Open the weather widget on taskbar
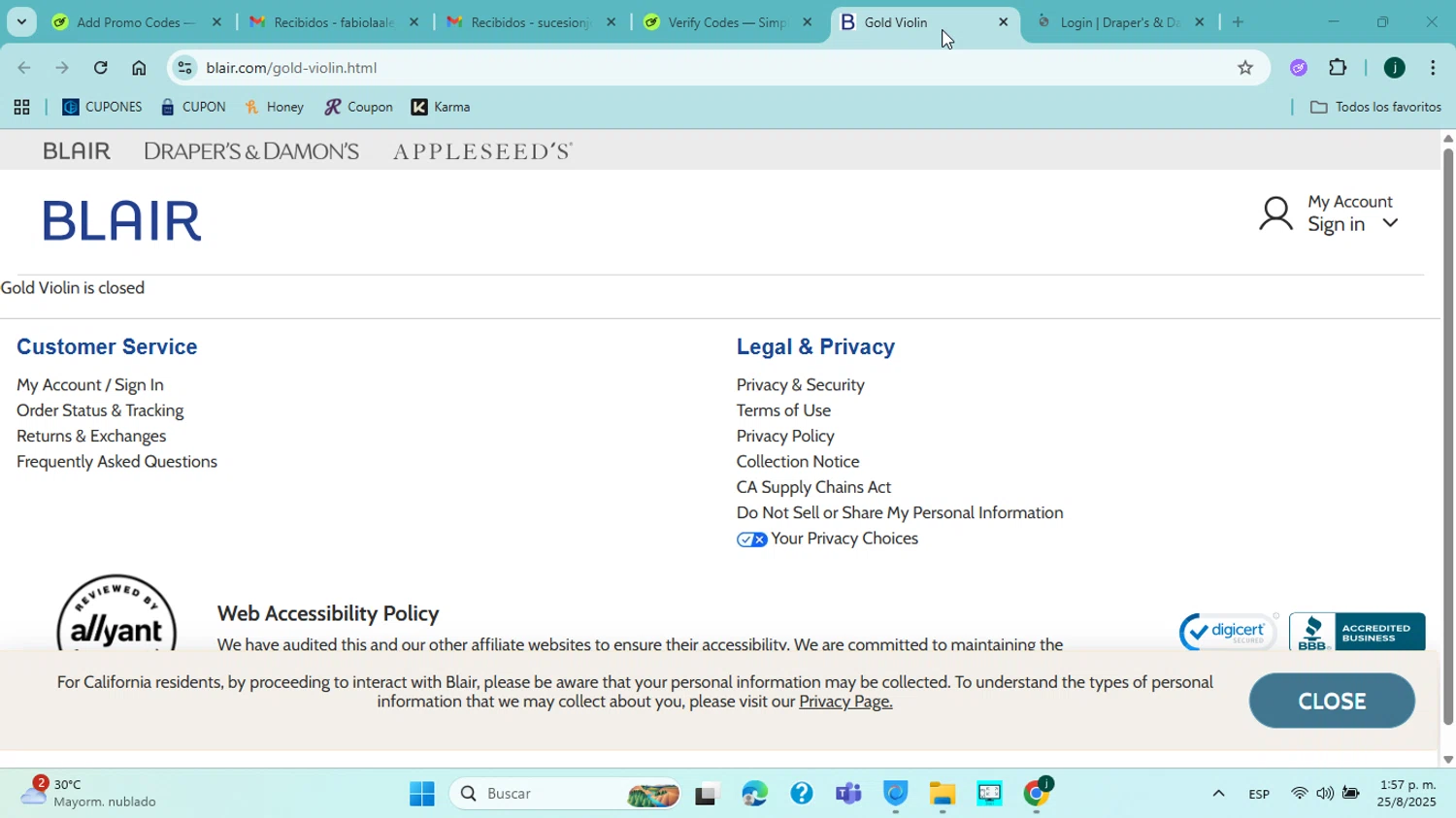The image size is (1456, 818). pyautogui.click(x=89, y=793)
